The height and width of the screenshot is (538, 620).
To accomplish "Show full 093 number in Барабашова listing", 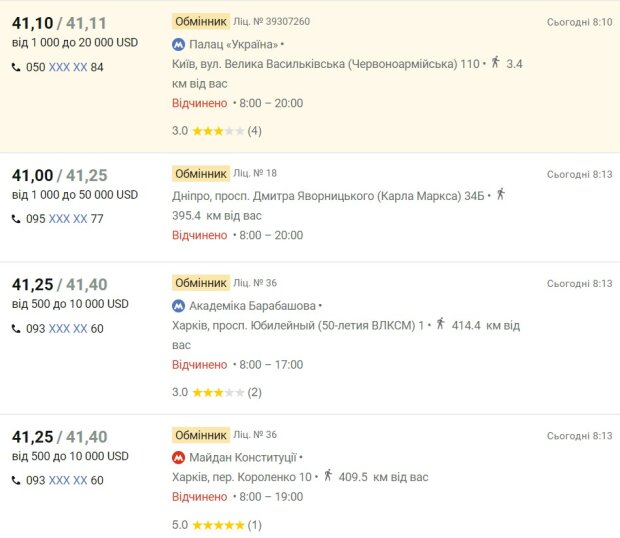I will (x=68, y=328).
